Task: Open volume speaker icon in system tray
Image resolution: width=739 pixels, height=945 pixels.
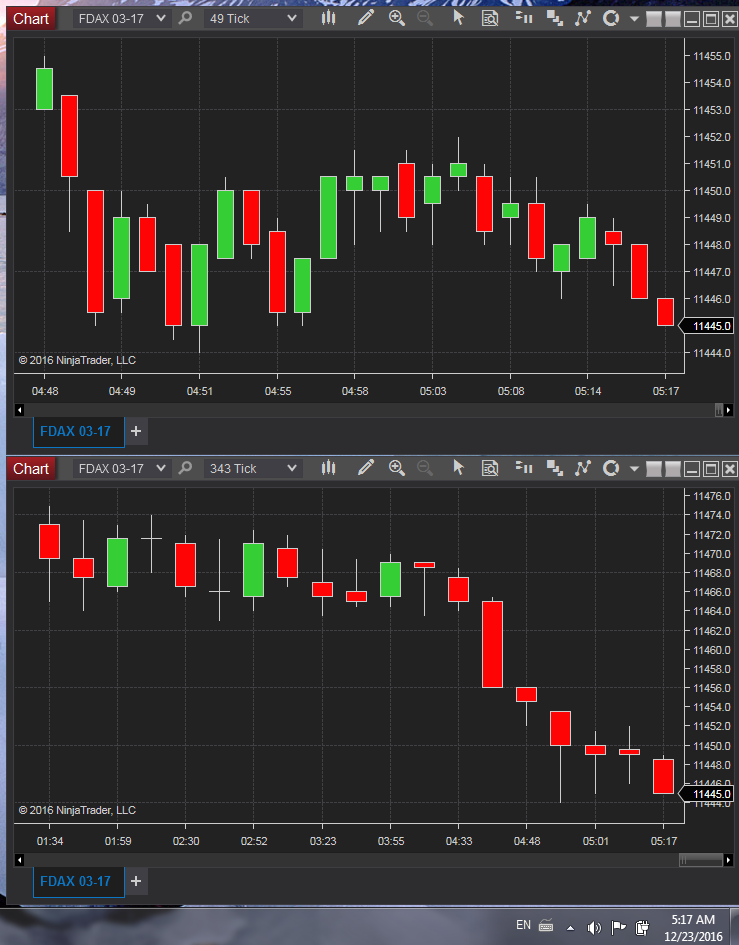Action: pos(594,928)
